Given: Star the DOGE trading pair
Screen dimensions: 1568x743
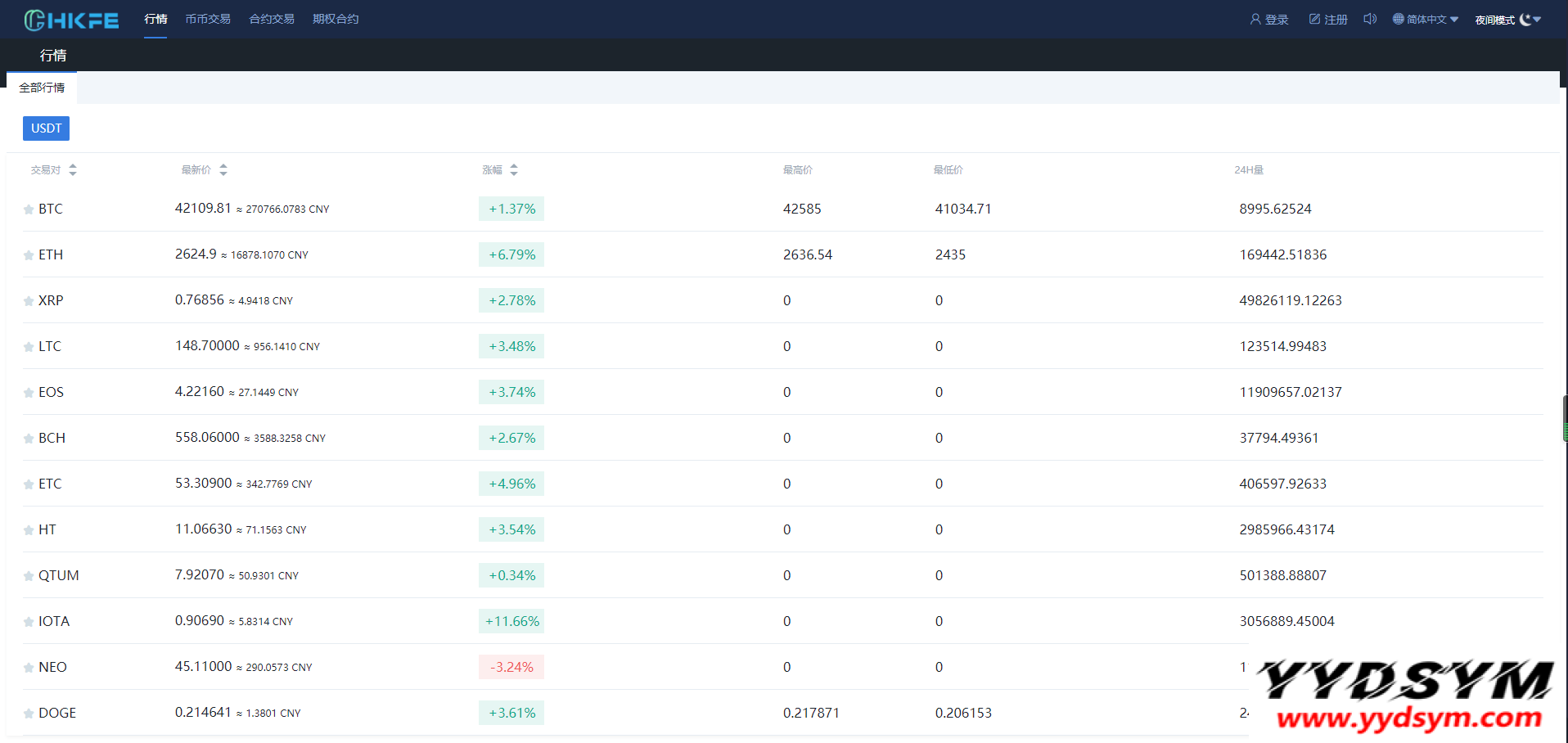Looking at the screenshot, I should [x=29, y=714].
